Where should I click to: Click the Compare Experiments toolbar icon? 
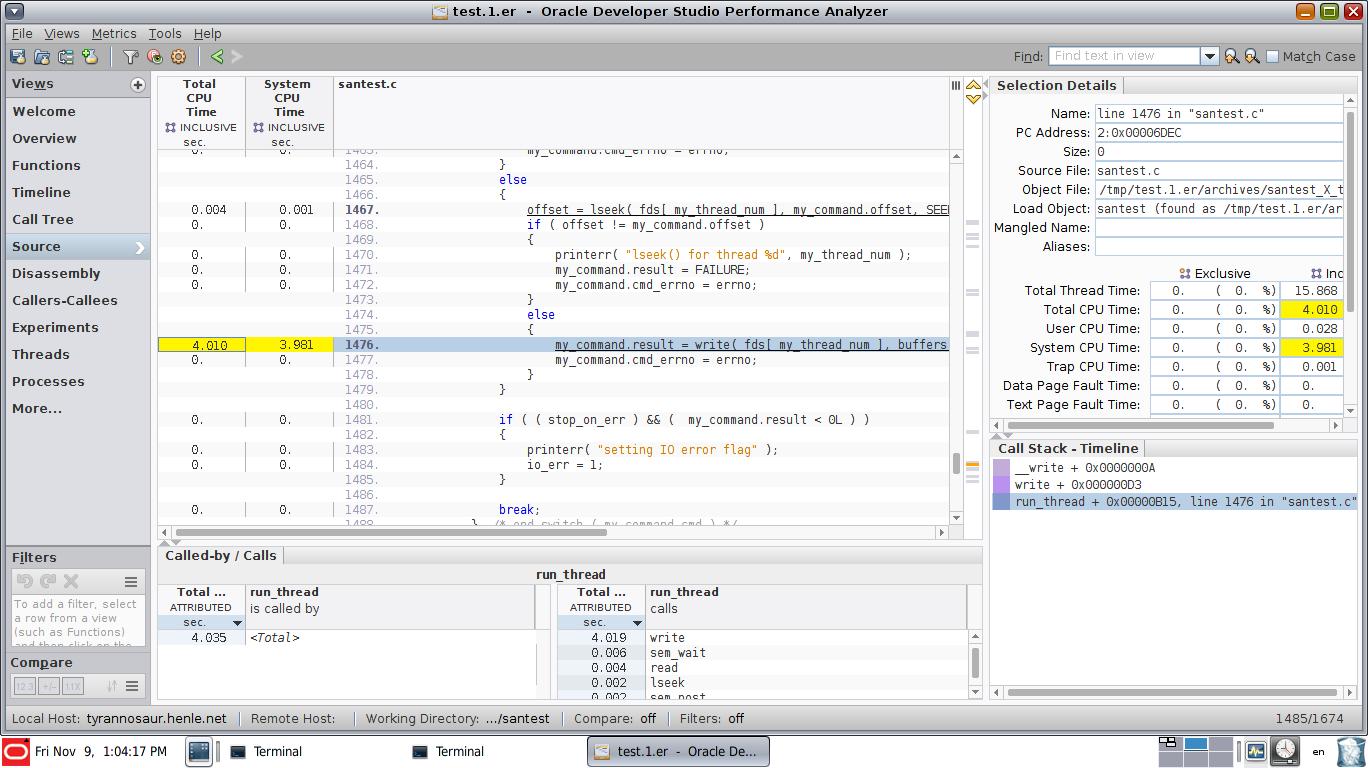pos(66,57)
